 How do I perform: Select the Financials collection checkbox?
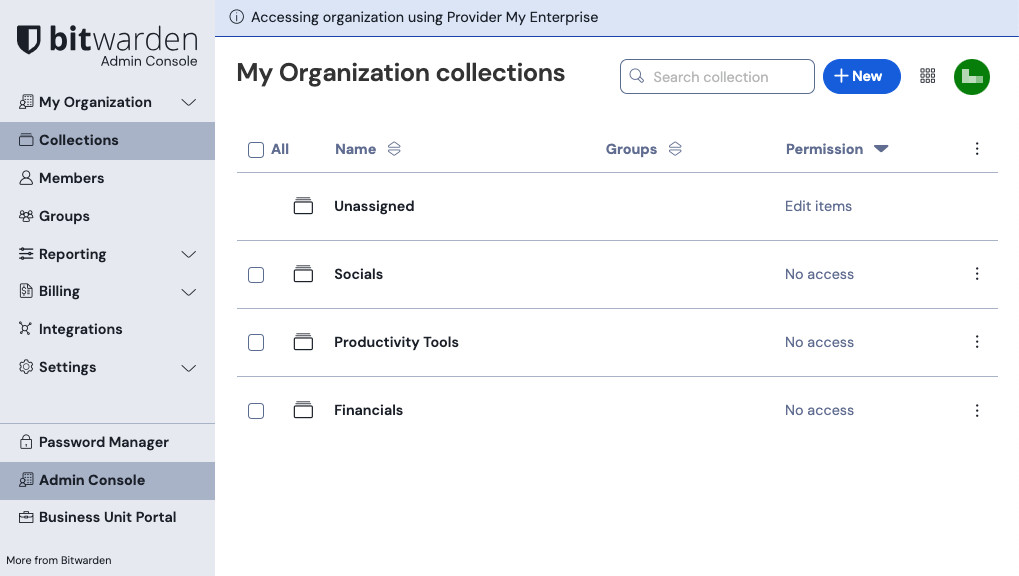tap(256, 410)
